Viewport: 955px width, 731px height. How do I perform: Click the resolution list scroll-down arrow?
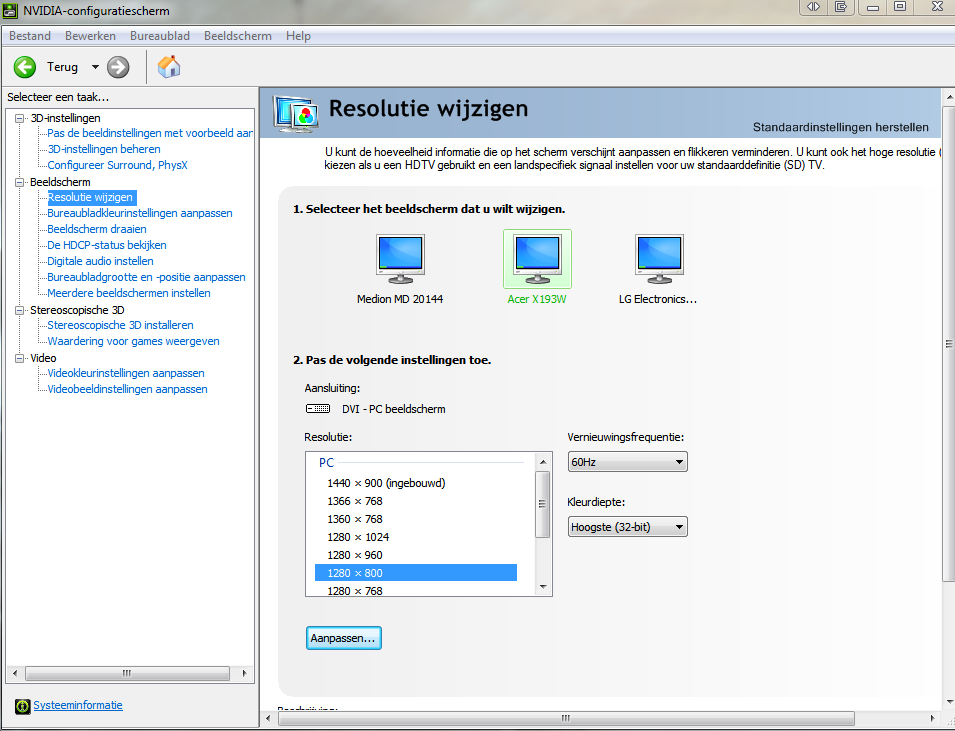[x=543, y=587]
